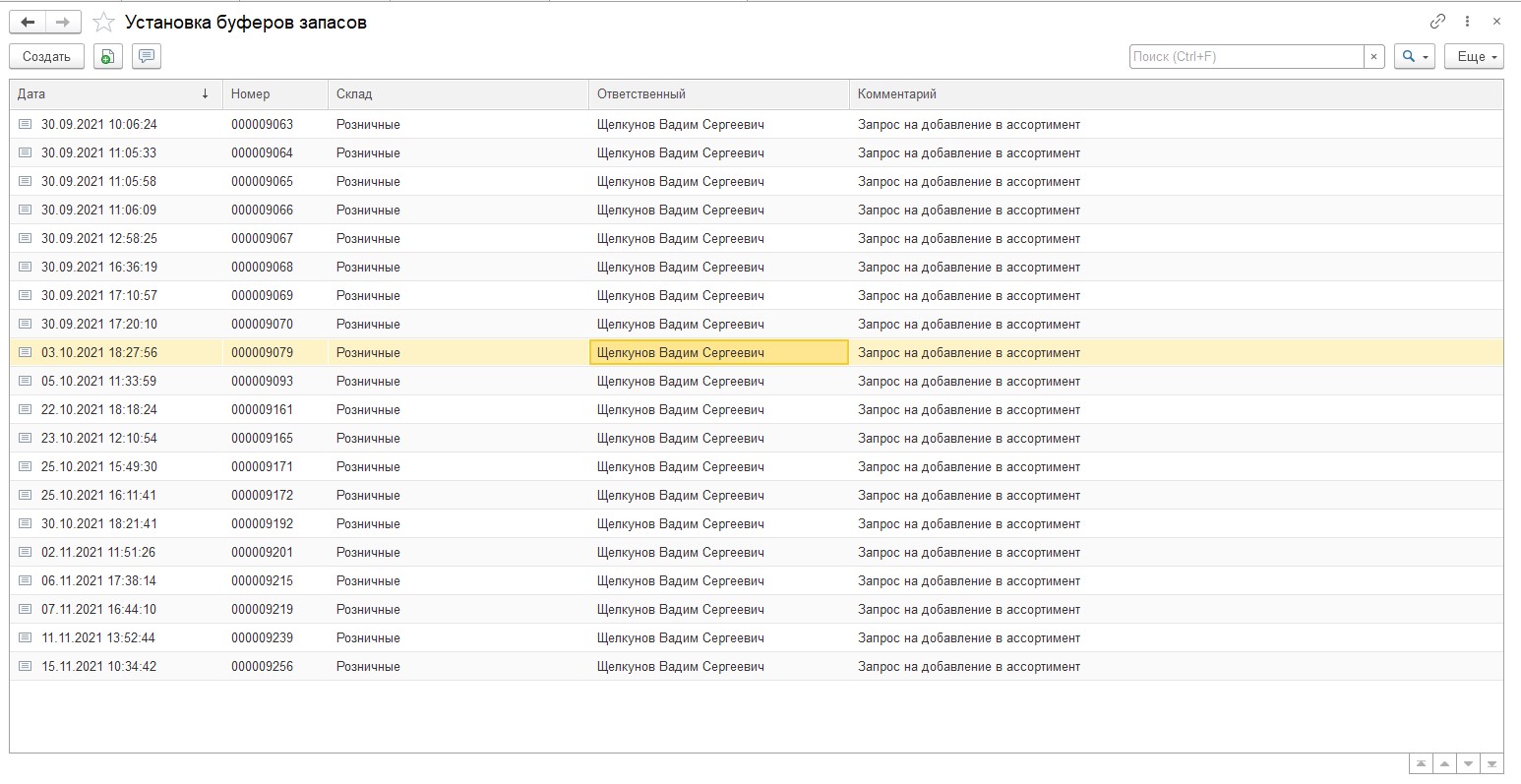Open the comment bubble toolbar button

pyautogui.click(x=146, y=56)
